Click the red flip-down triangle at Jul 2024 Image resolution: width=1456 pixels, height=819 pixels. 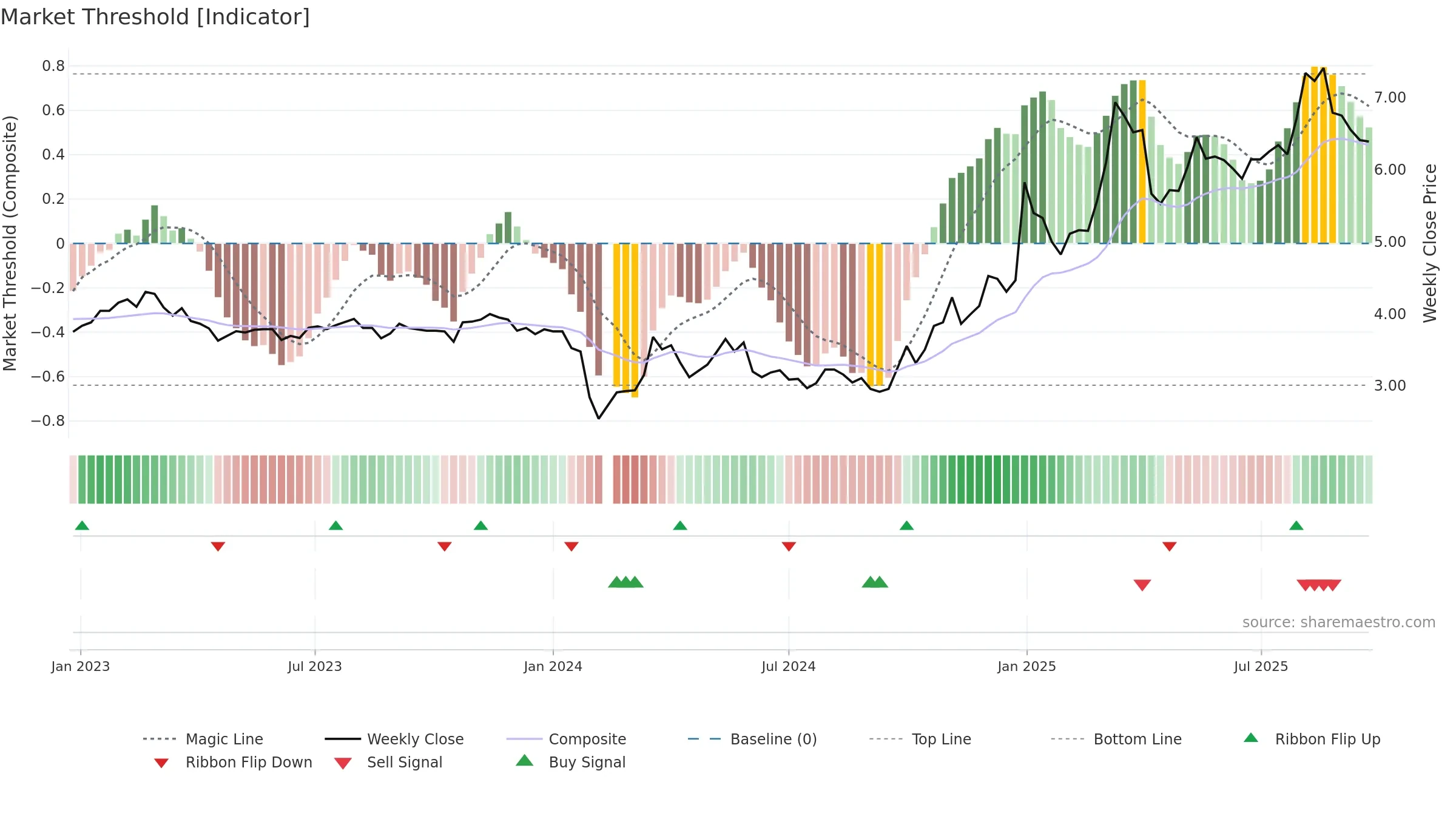pos(789,547)
